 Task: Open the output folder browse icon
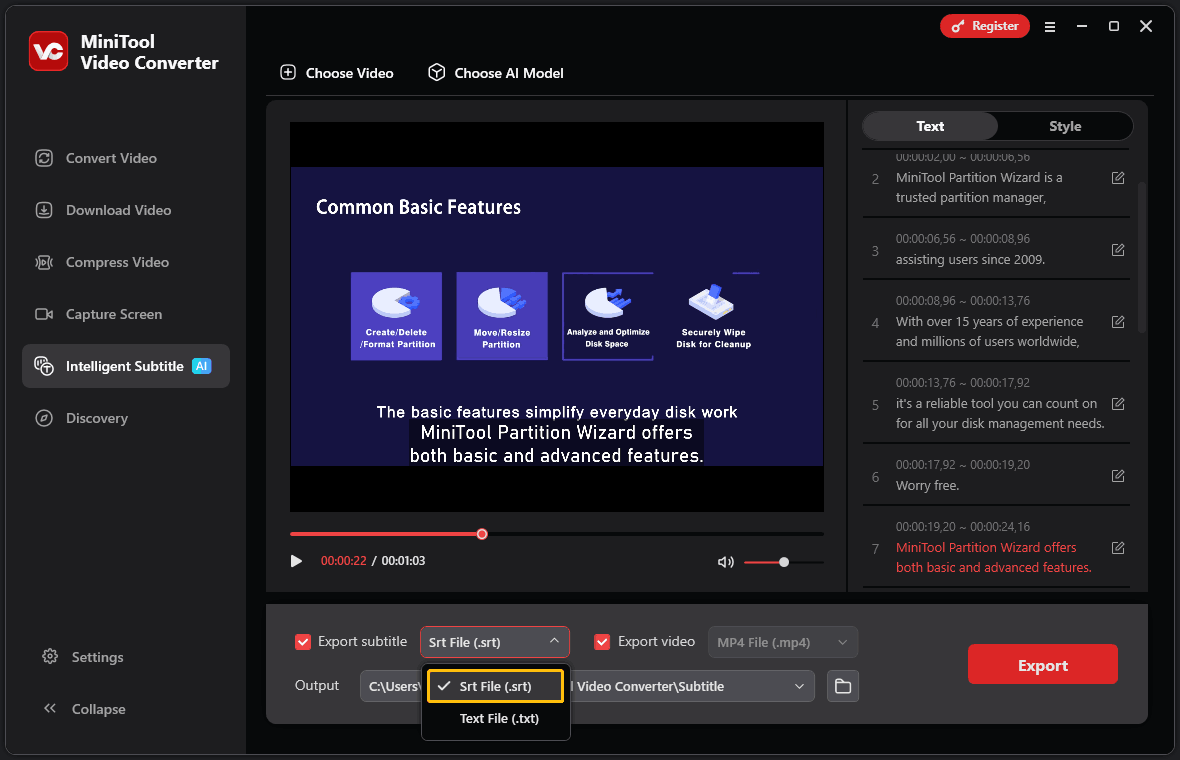[842, 686]
